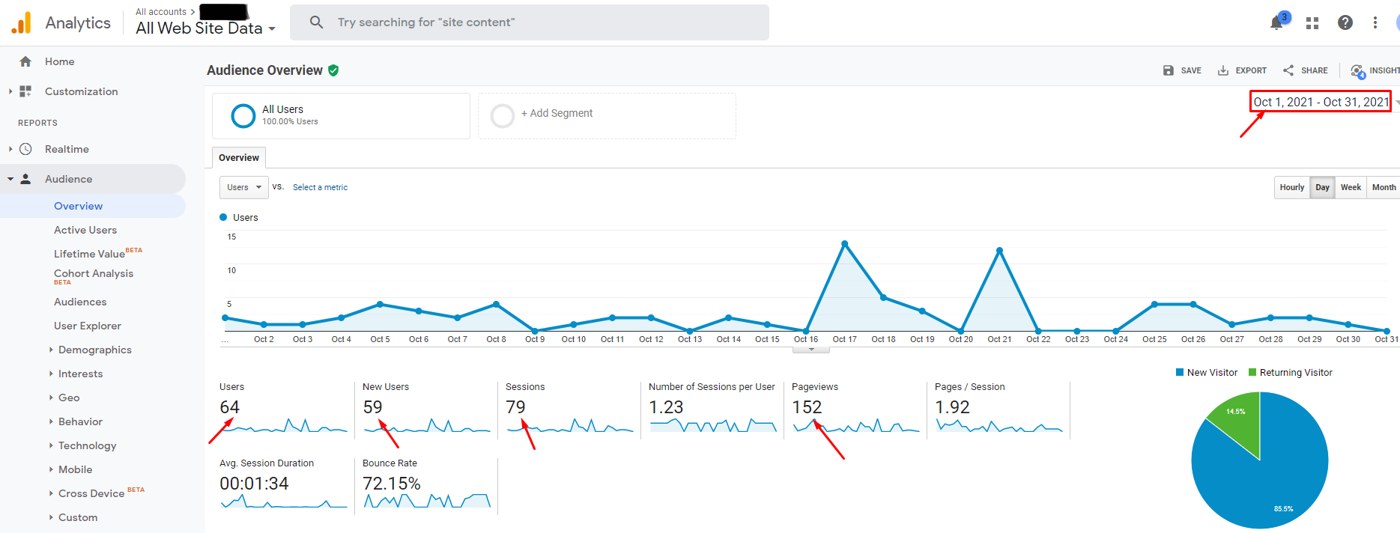The width and height of the screenshot is (1400, 533).
Task: Click the Bounce Rate 72.15% card
Action: tap(426, 485)
